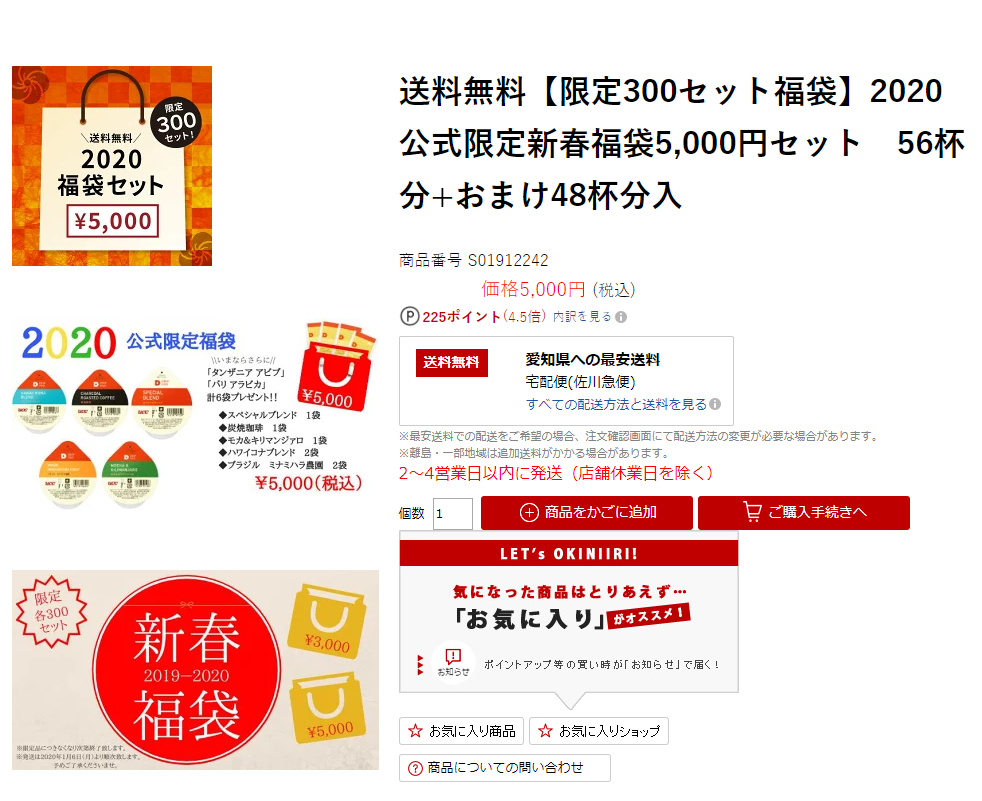Viewport: 982px width, 801px height.
Task: Select the 新春福袋 2019-2020 banner image
Action: (195, 669)
